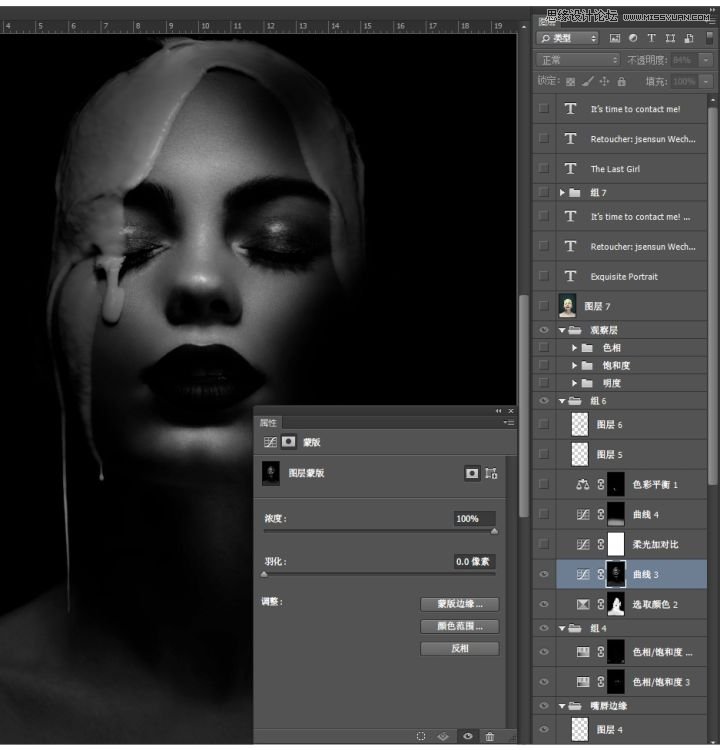
Task: Click 曲线 3 curves adjustment icon
Action: [583, 574]
